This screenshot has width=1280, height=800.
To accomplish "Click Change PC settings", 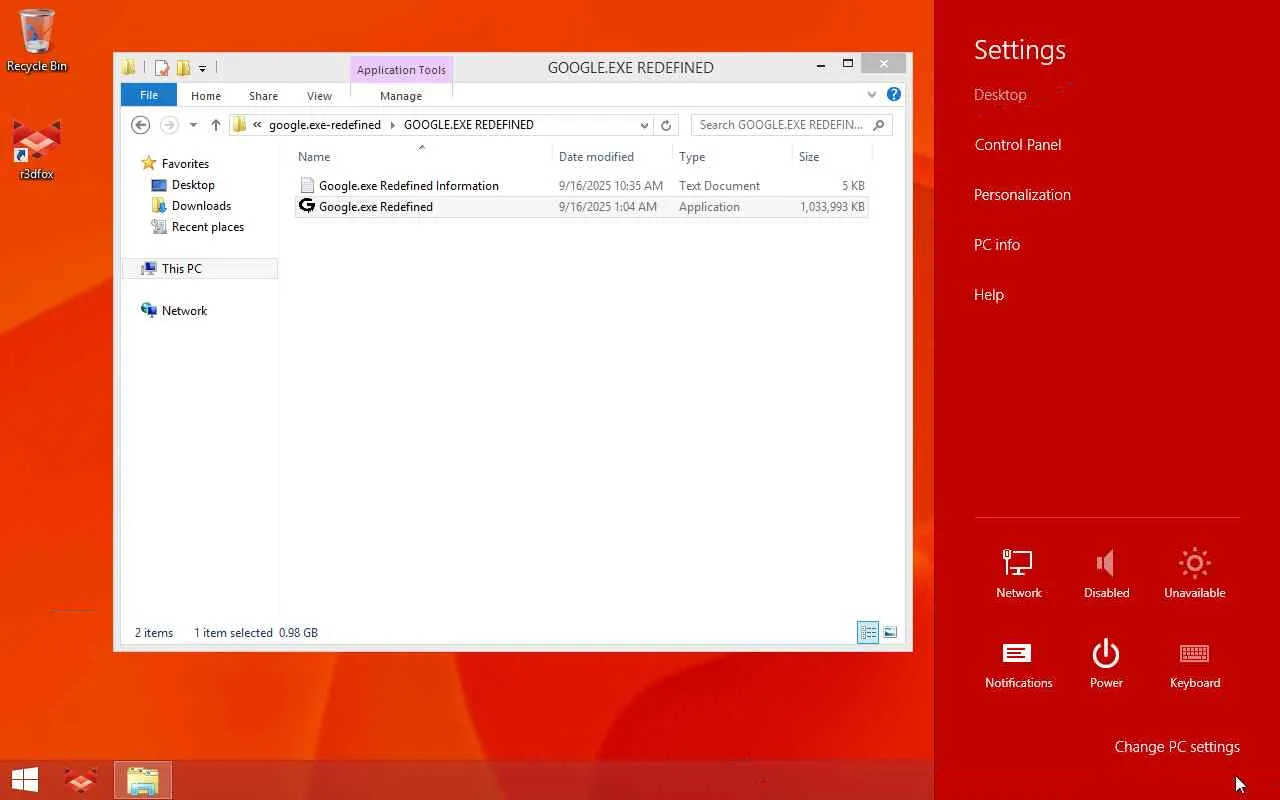I will click(1177, 747).
